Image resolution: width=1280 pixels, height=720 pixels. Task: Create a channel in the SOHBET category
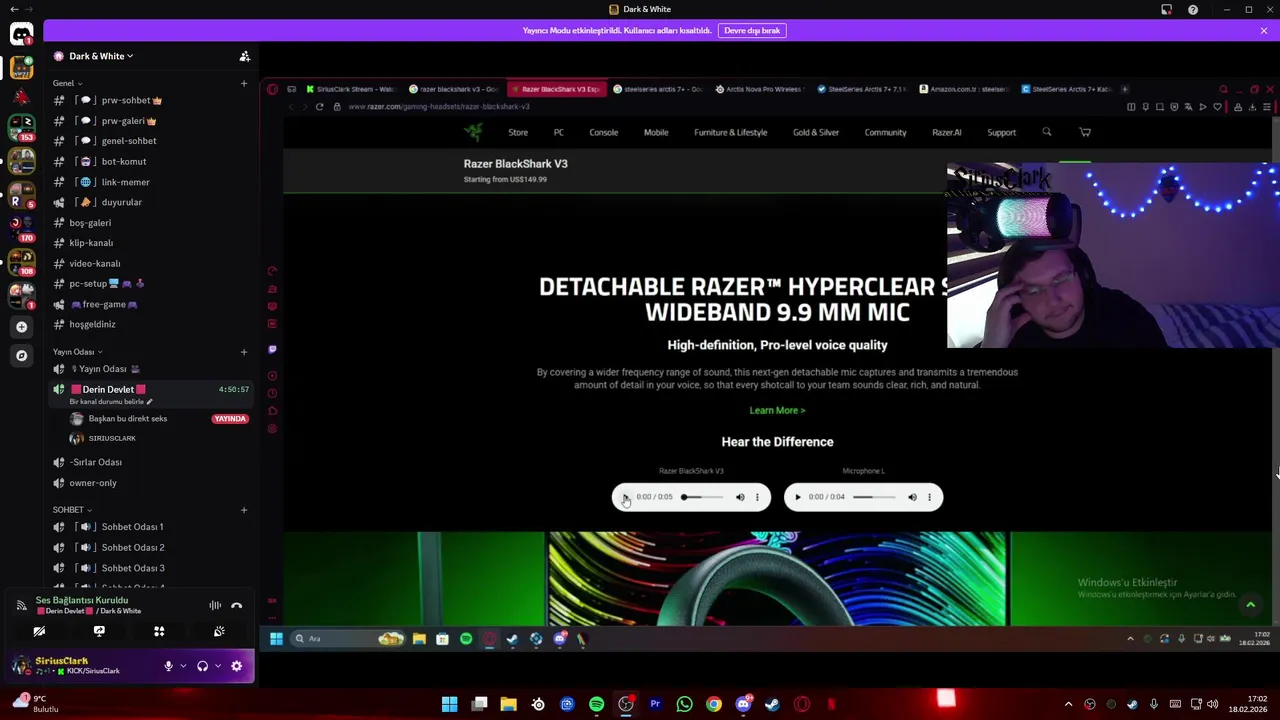(243, 510)
